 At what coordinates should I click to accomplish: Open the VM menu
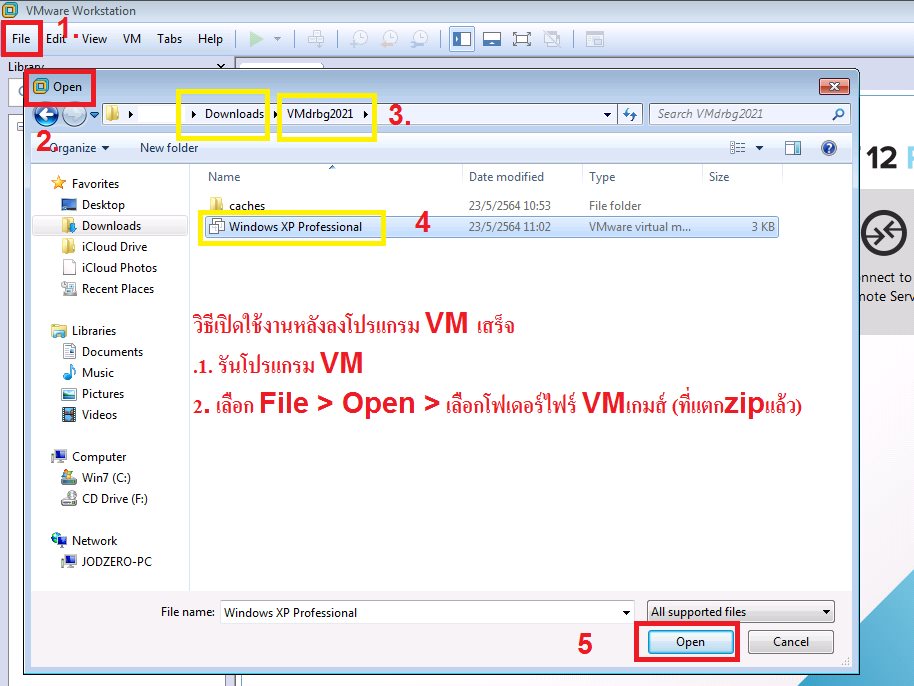(132, 39)
